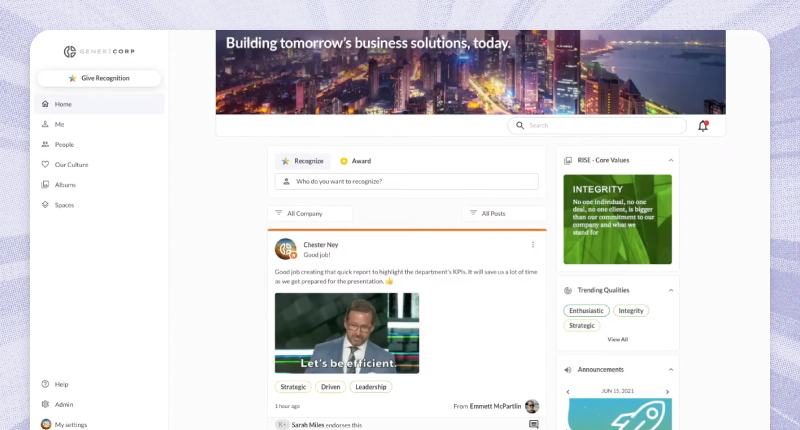Open My settings

(x=71, y=424)
